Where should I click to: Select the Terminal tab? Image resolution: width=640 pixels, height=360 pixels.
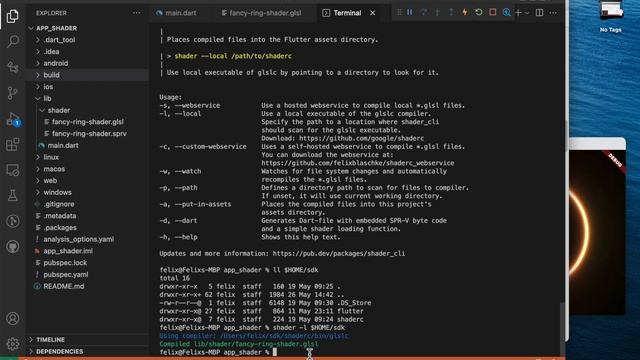tap(347, 13)
